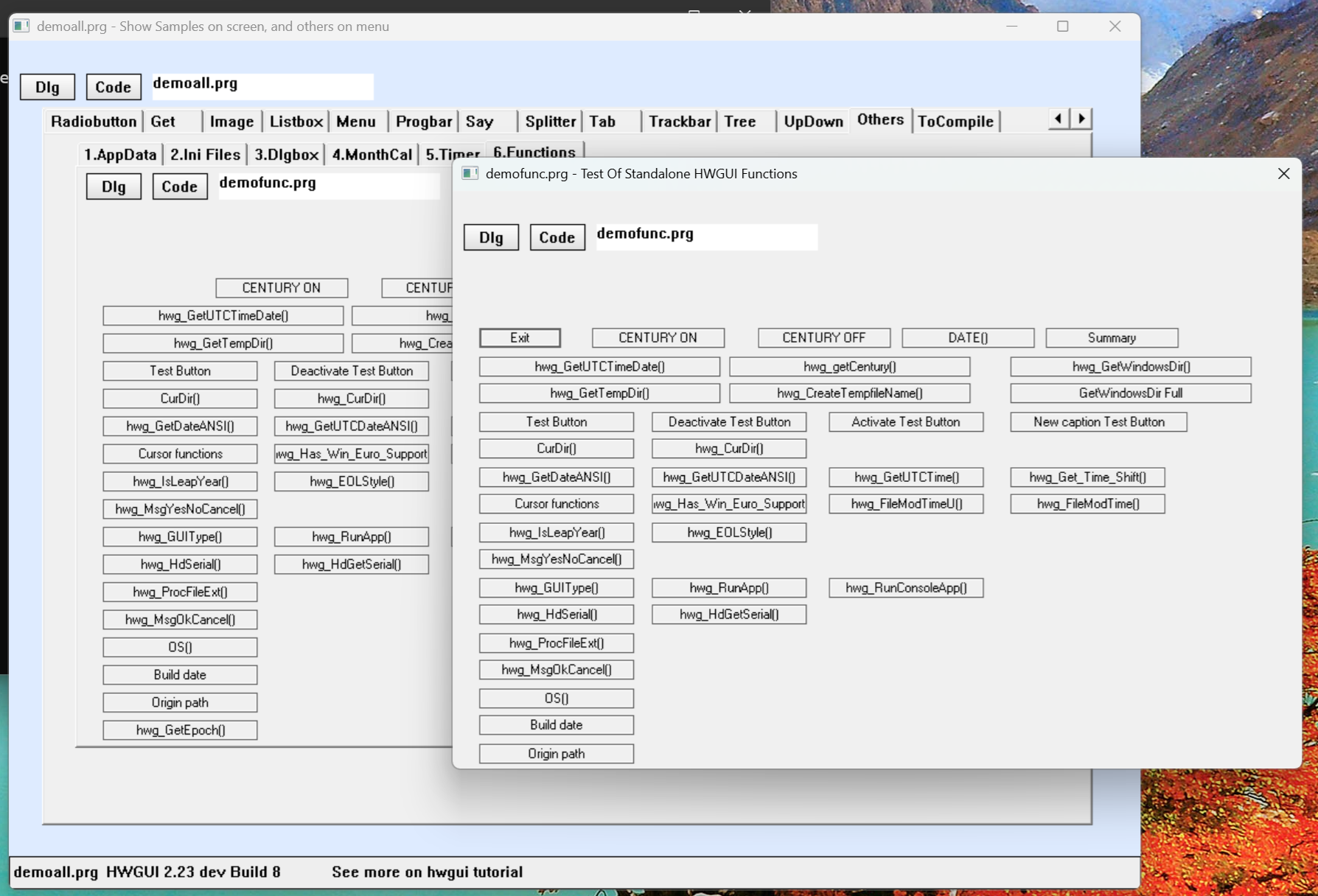
Task: Click the demofunc.prg dialog title icon
Action: [470, 174]
